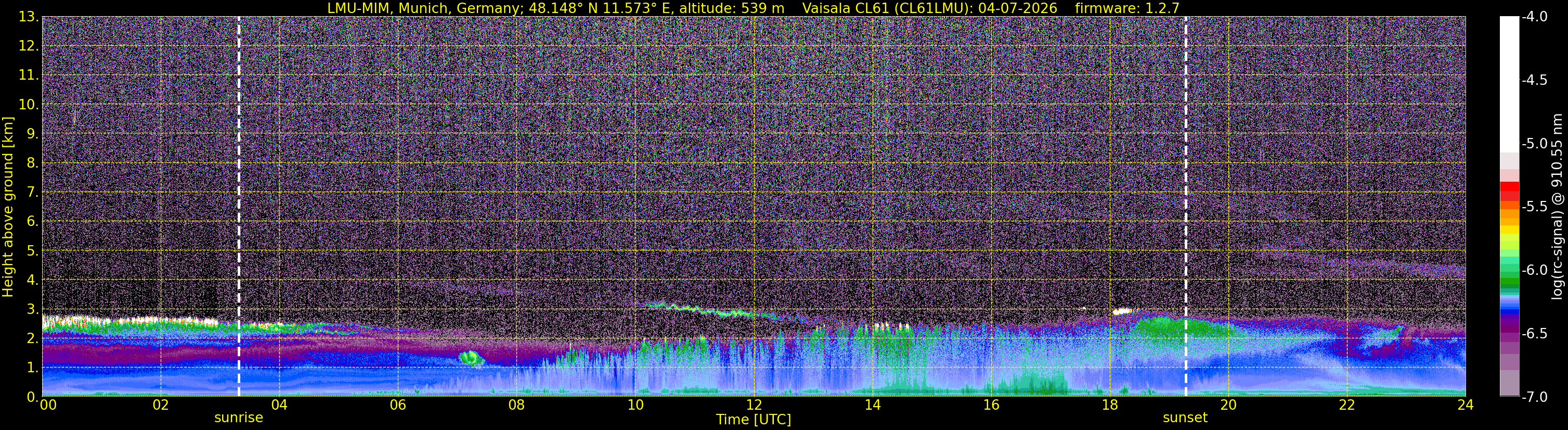
Task: Click the '13.' height tick label
Action: coord(29,17)
